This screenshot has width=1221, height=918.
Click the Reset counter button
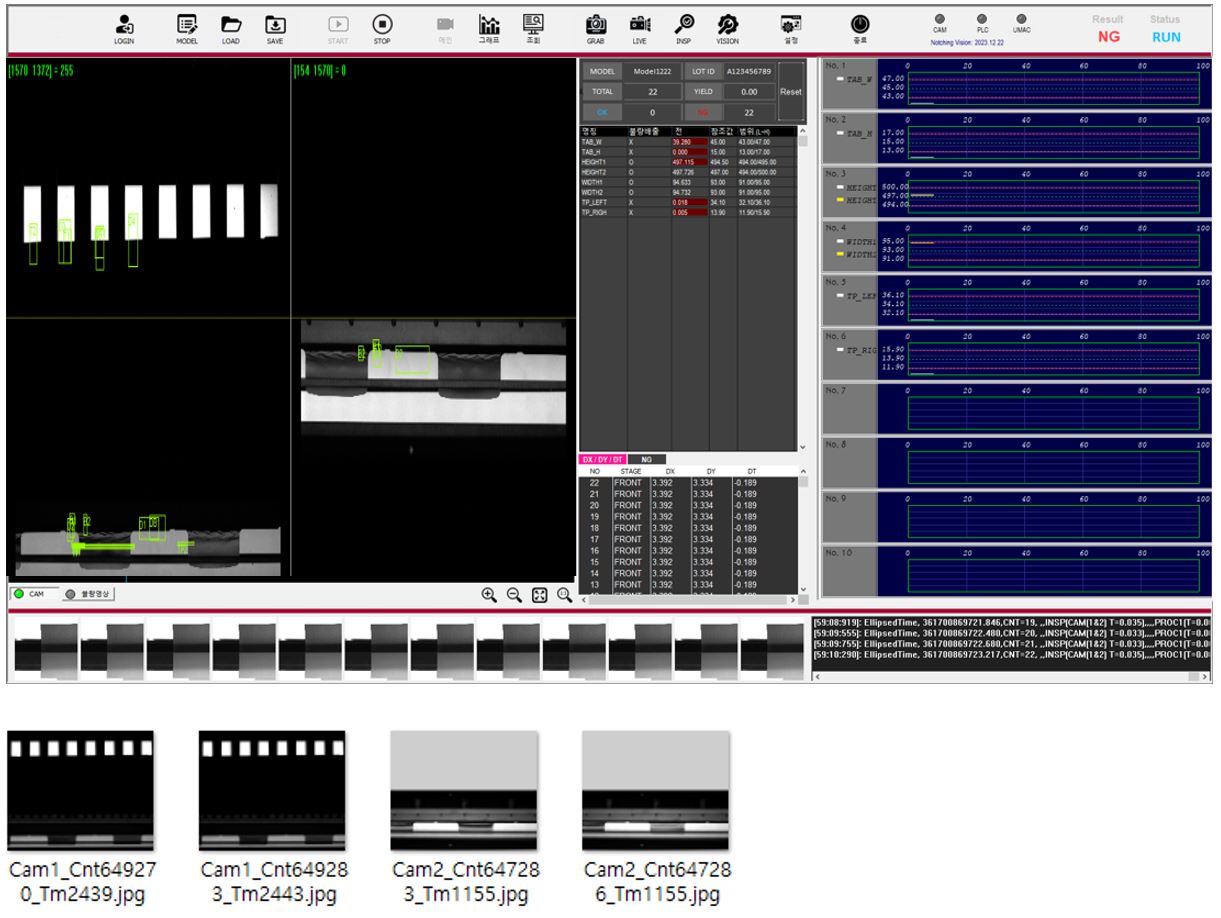coord(790,91)
